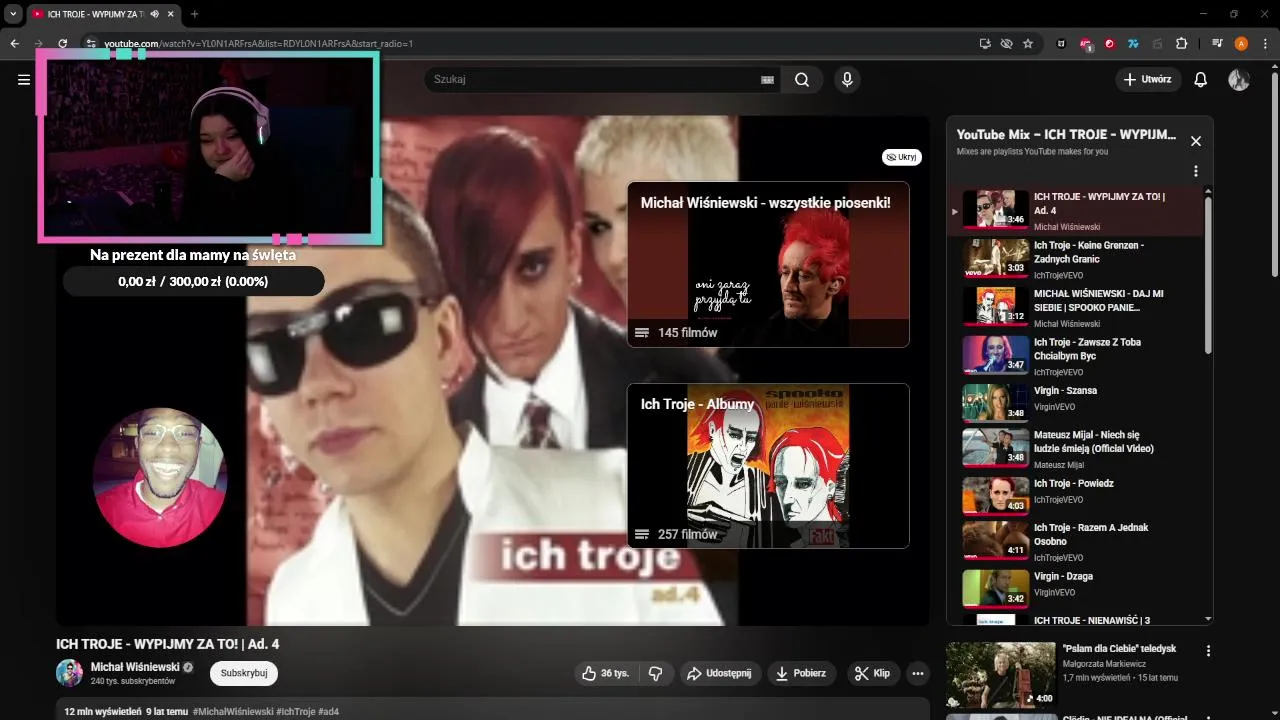The height and width of the screenshot is (720, 1280).
Task: Open the Michał Wiśniewski channel avatar
Action: (x=69, y=673)
